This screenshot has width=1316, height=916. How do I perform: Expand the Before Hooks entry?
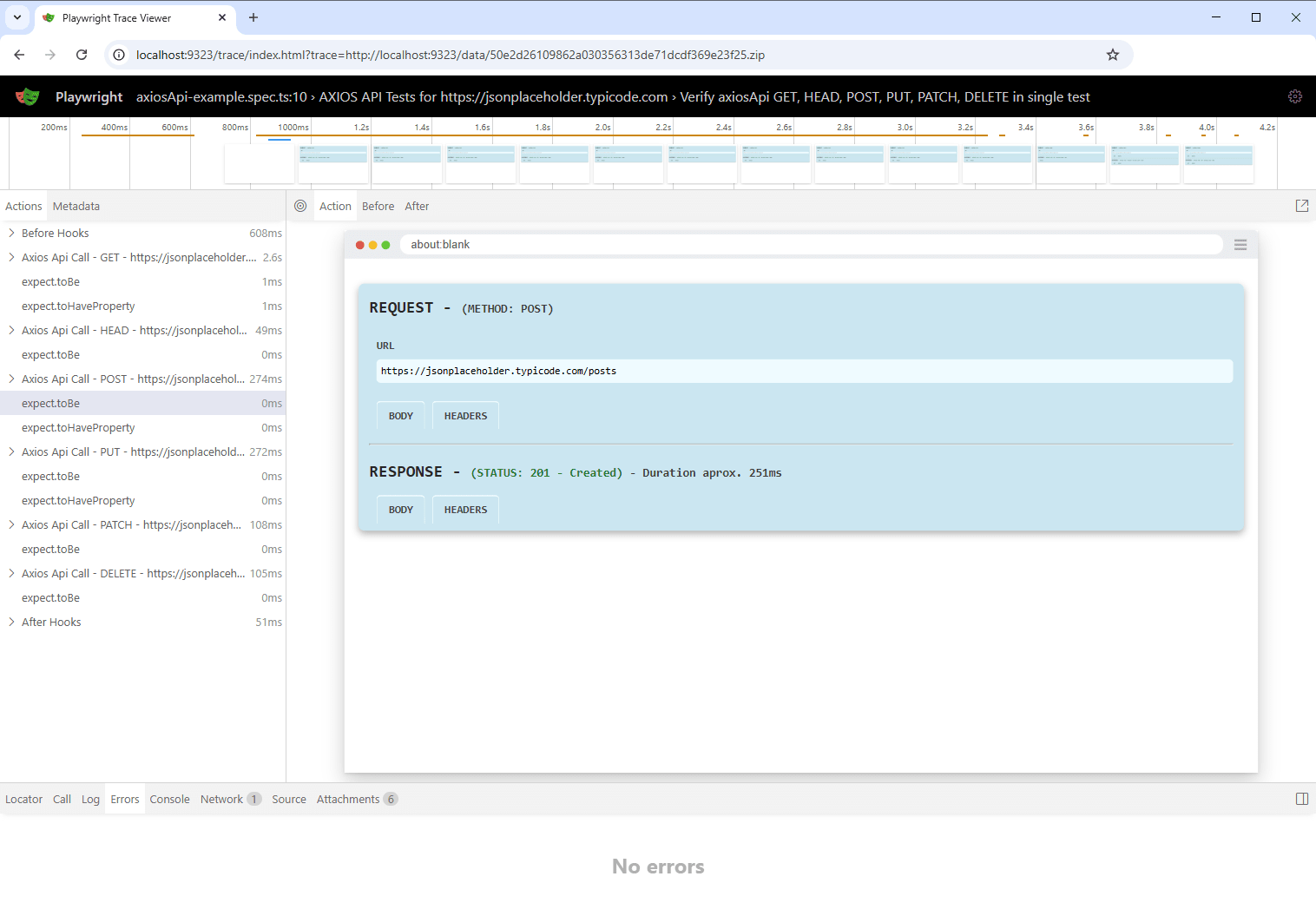click(x=10, y=233)
